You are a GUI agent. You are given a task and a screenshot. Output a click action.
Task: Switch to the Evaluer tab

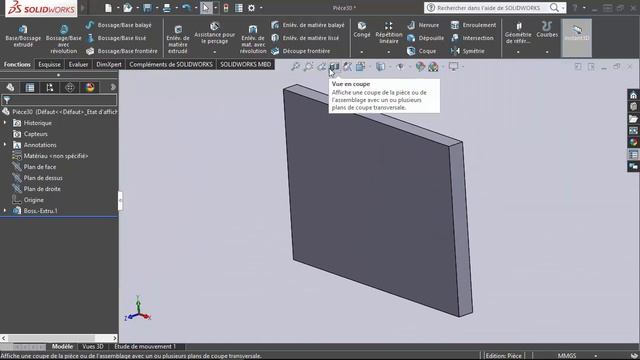click(x=78, y=64)
